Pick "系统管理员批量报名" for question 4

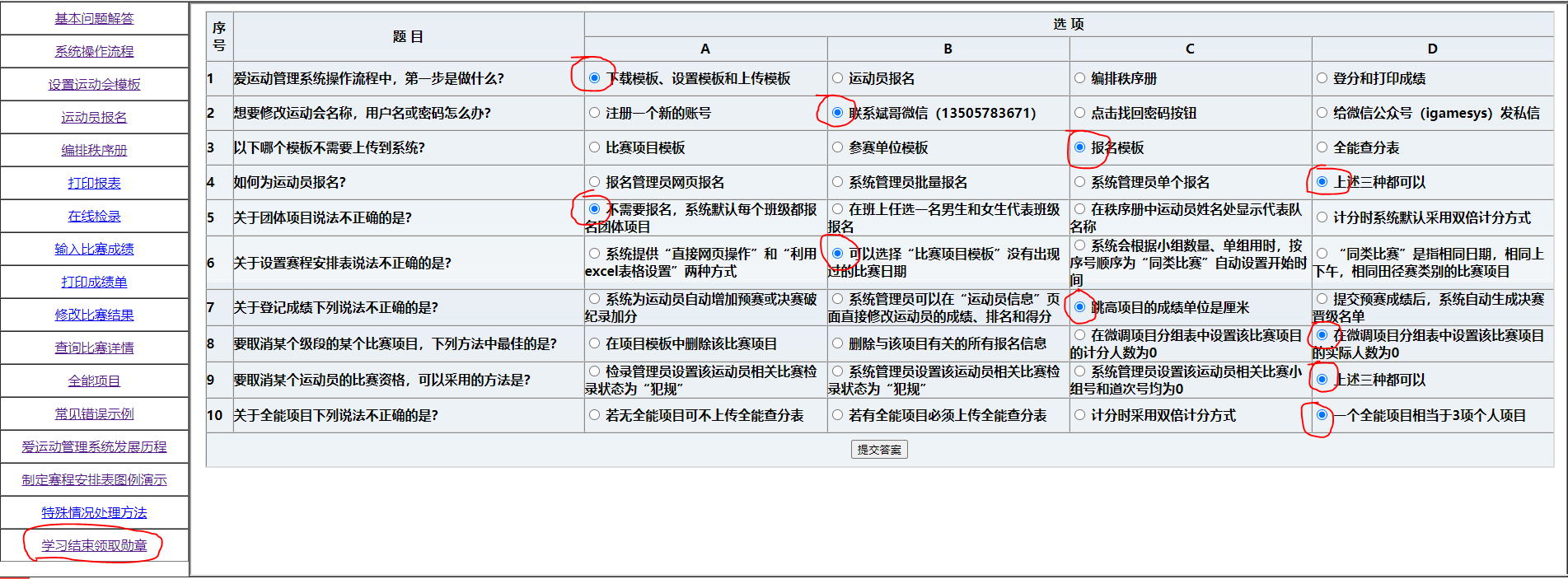click(837, 182)
